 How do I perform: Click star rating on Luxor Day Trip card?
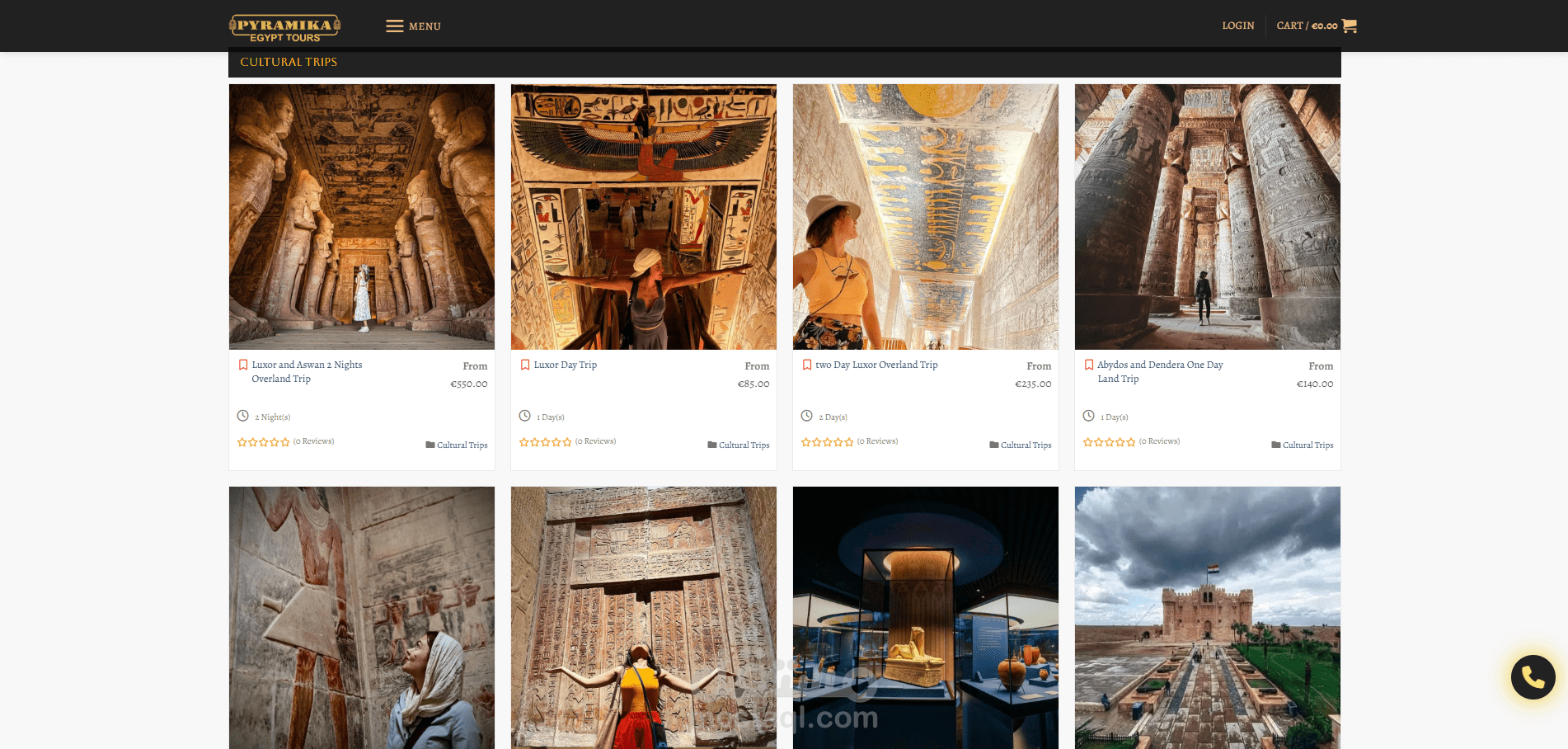tap(546, 442)
